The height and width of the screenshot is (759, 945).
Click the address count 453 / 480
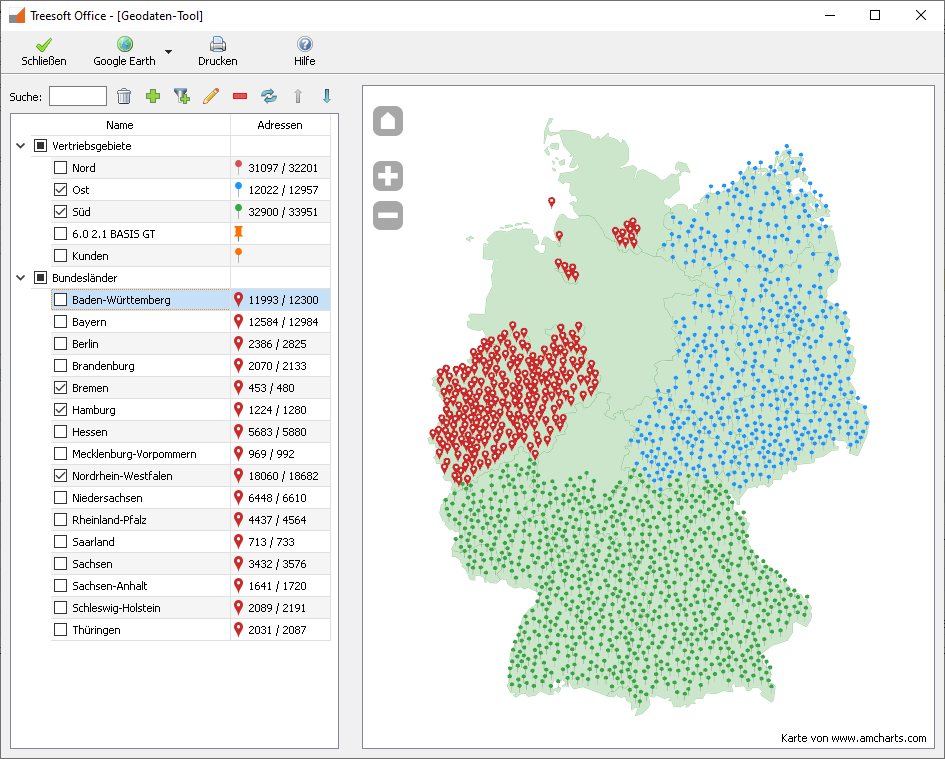(x=271, y=388)
